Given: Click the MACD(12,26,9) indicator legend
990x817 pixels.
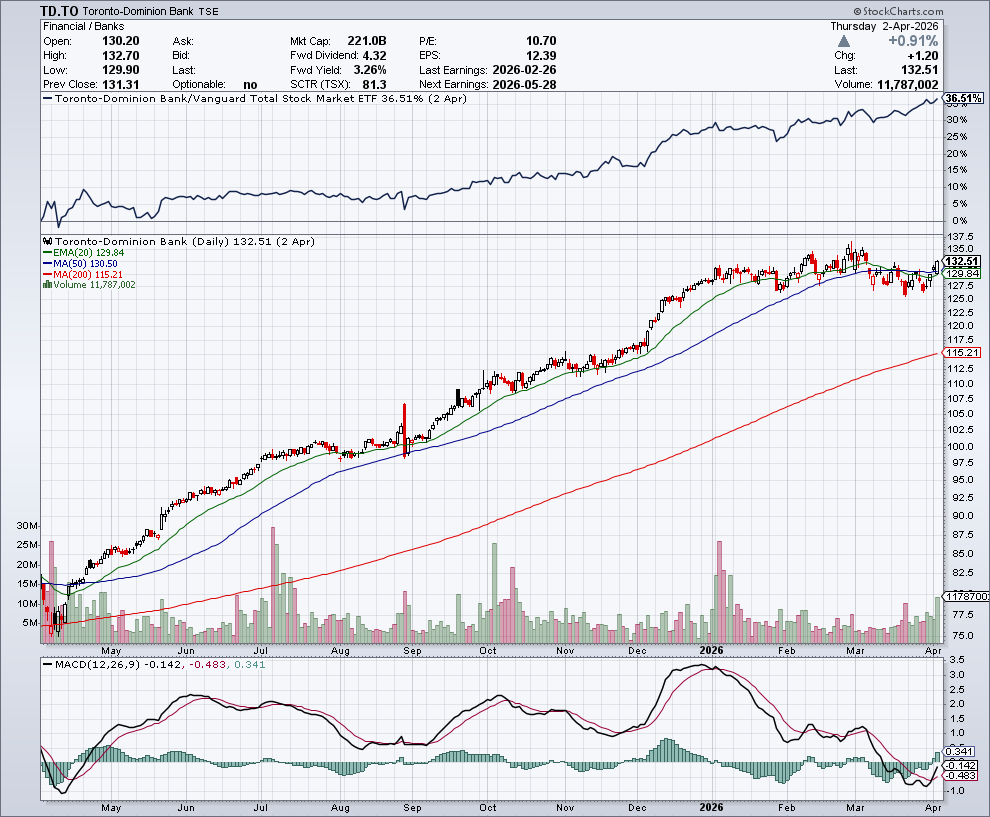Looking at the screenshot, I should (x=154, y=665).
